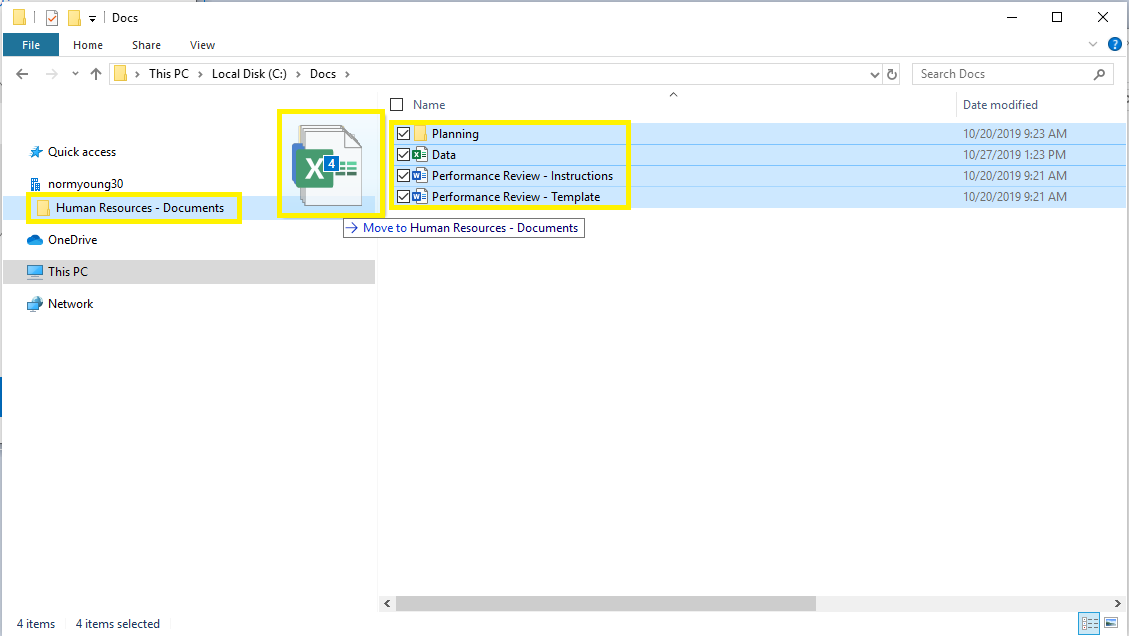Open OneDrive in navigation pane

click(72, 240)
